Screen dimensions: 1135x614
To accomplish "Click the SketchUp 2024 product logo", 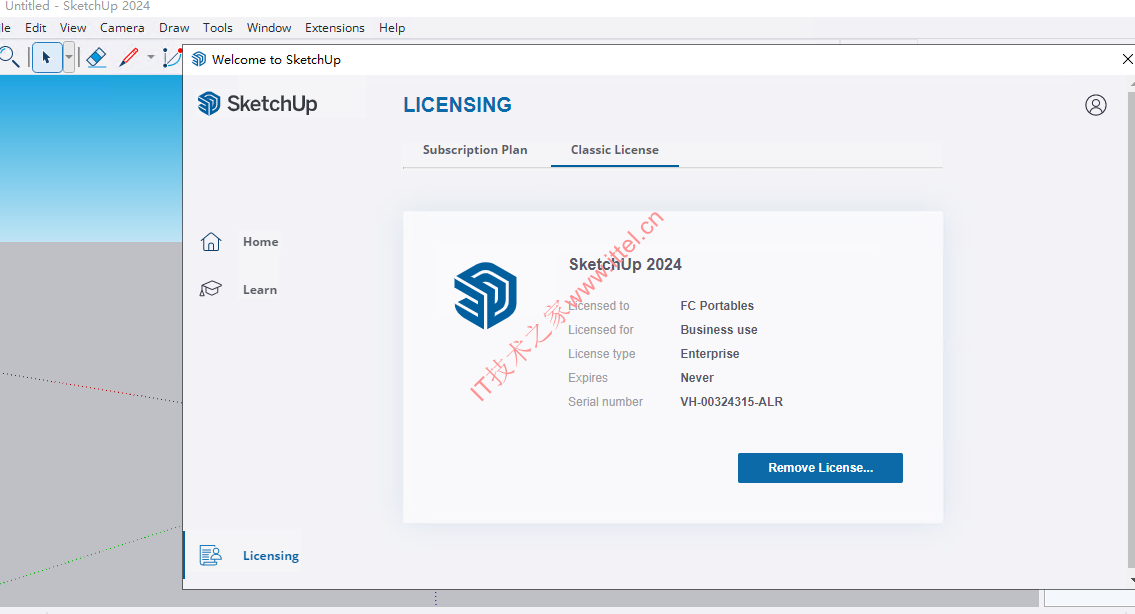I will [486, 295].
